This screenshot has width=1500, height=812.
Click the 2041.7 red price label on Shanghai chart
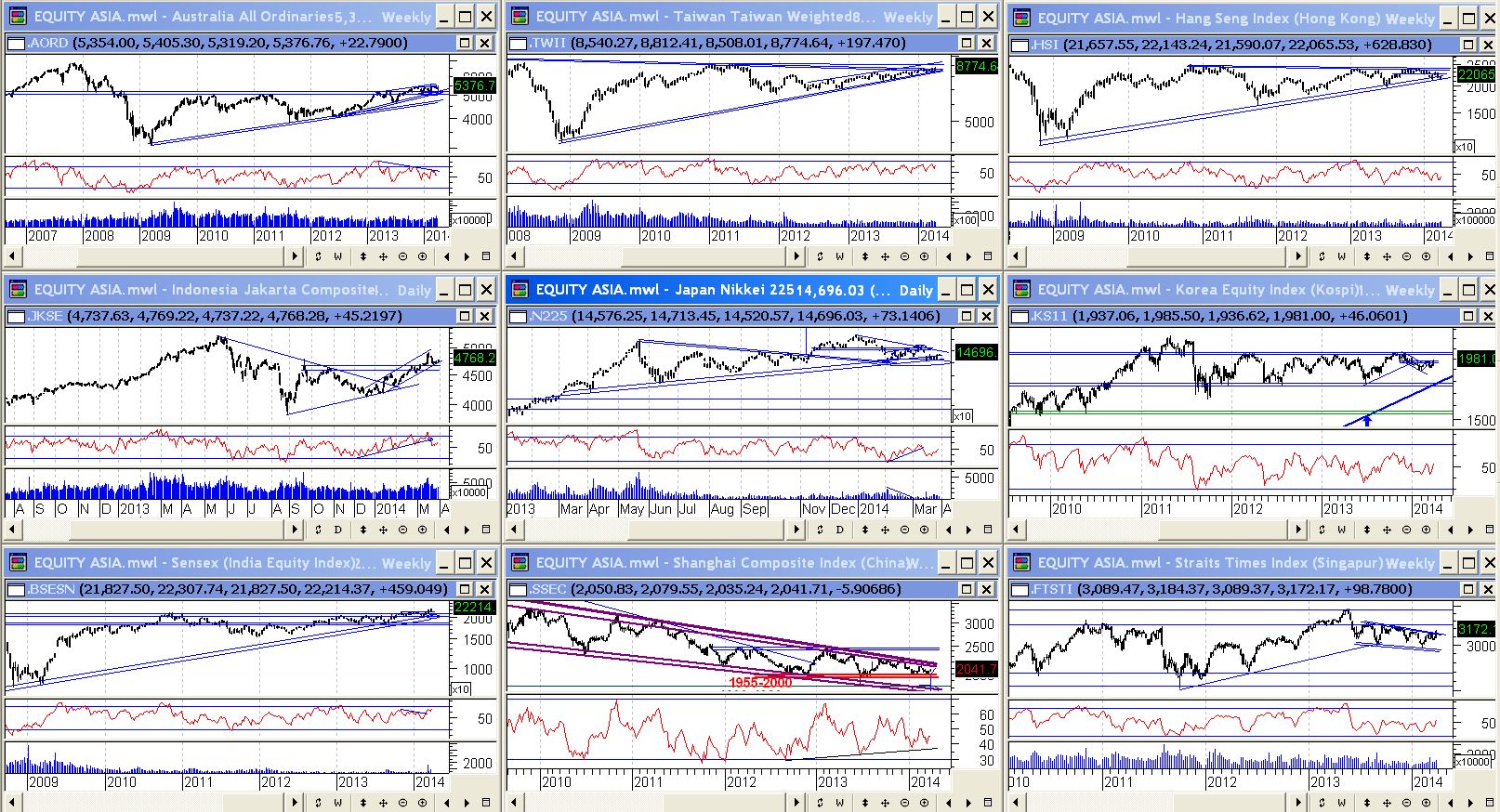(976, 669)
